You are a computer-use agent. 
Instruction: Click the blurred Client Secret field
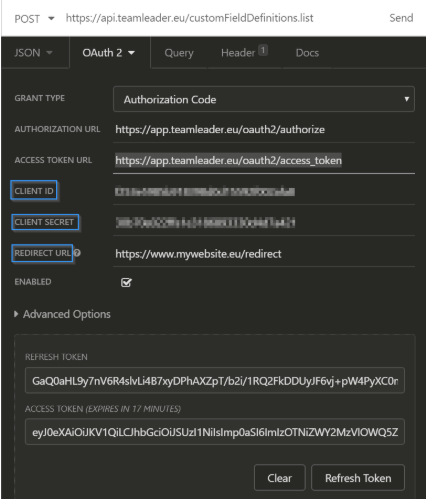264,222
